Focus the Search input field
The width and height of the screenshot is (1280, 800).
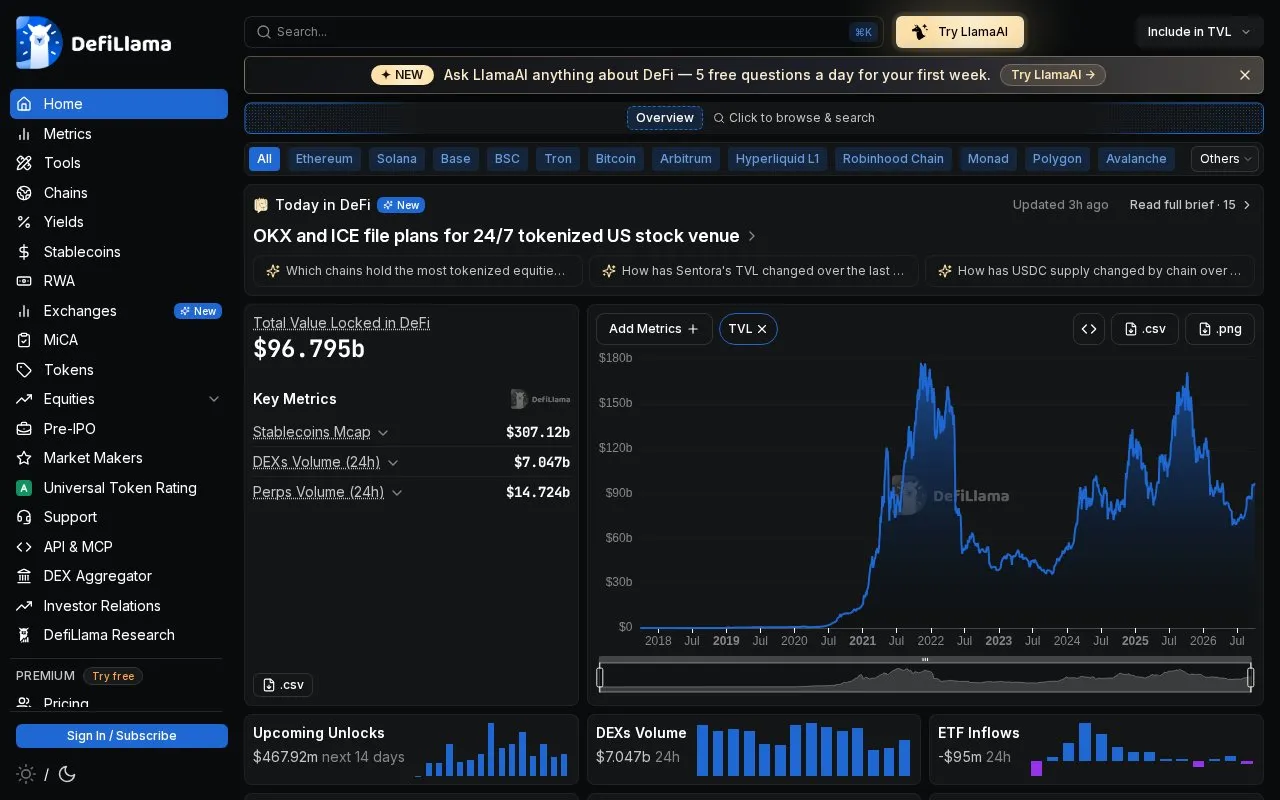(x=564, y=32)
